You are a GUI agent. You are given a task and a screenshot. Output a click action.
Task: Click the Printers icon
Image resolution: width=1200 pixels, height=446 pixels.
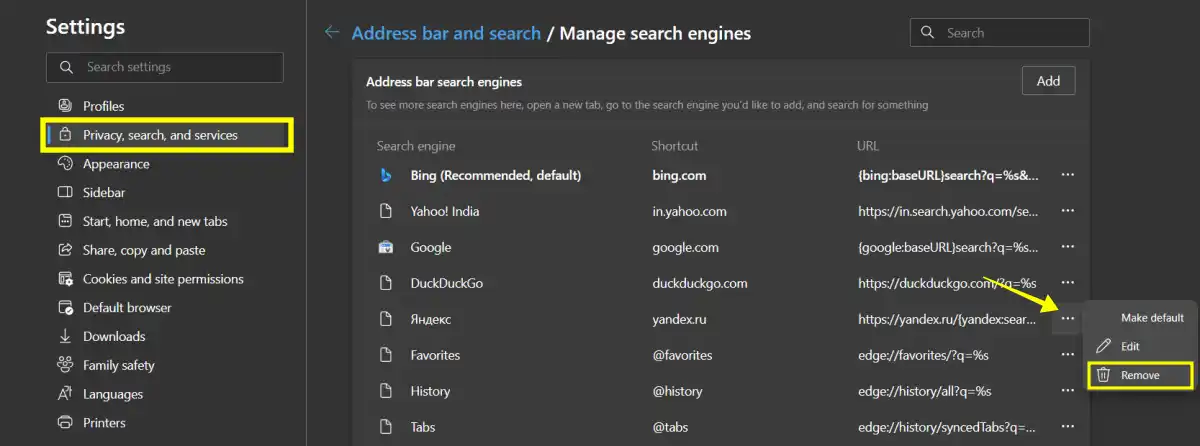pos(66,422)
